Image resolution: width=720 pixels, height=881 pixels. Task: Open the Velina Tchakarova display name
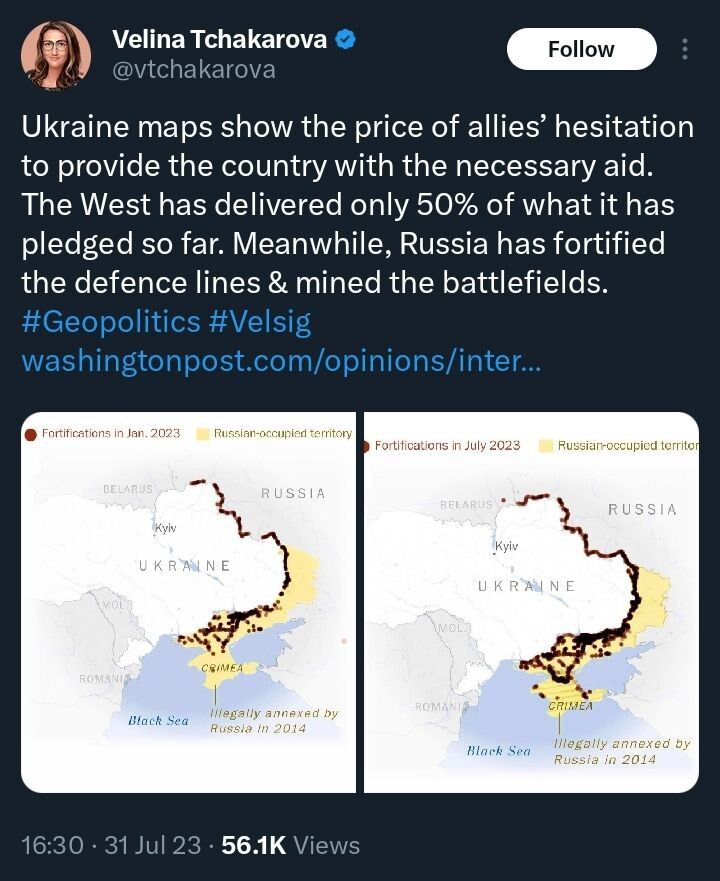tap(219, 40)
